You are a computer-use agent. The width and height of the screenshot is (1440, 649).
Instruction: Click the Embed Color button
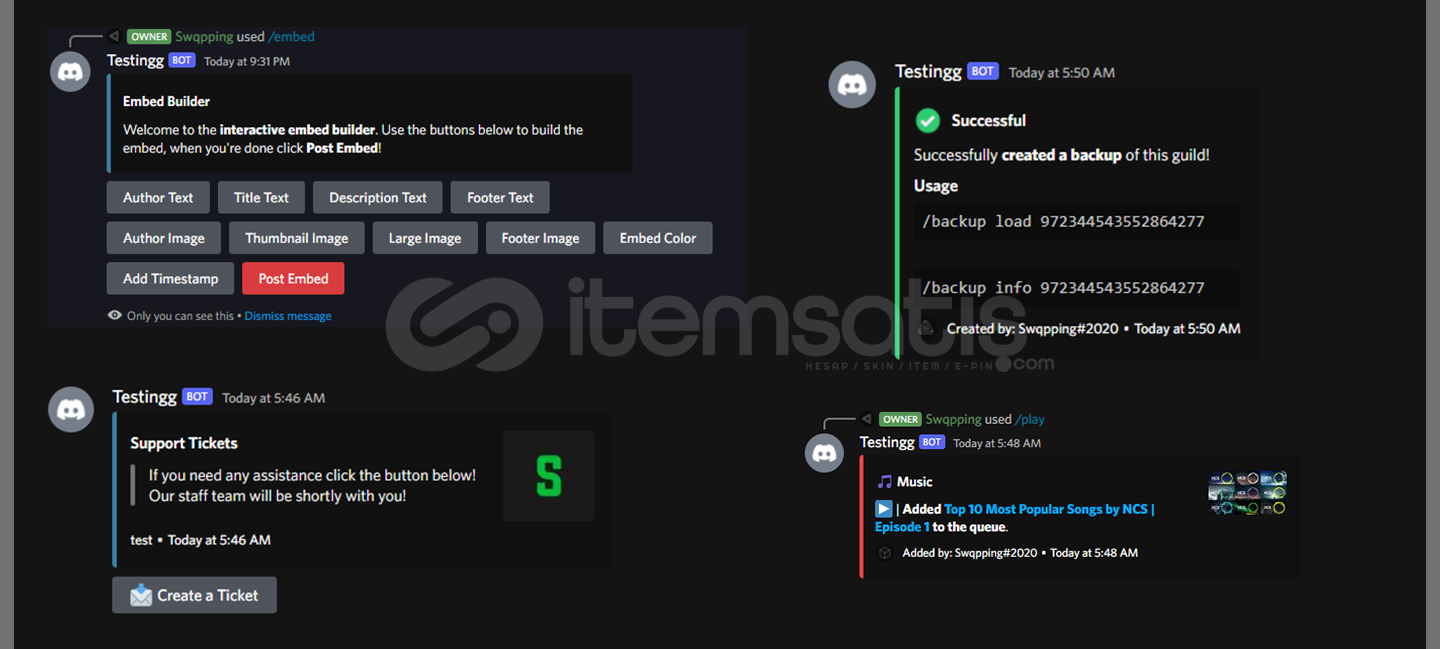pos(658,238)
